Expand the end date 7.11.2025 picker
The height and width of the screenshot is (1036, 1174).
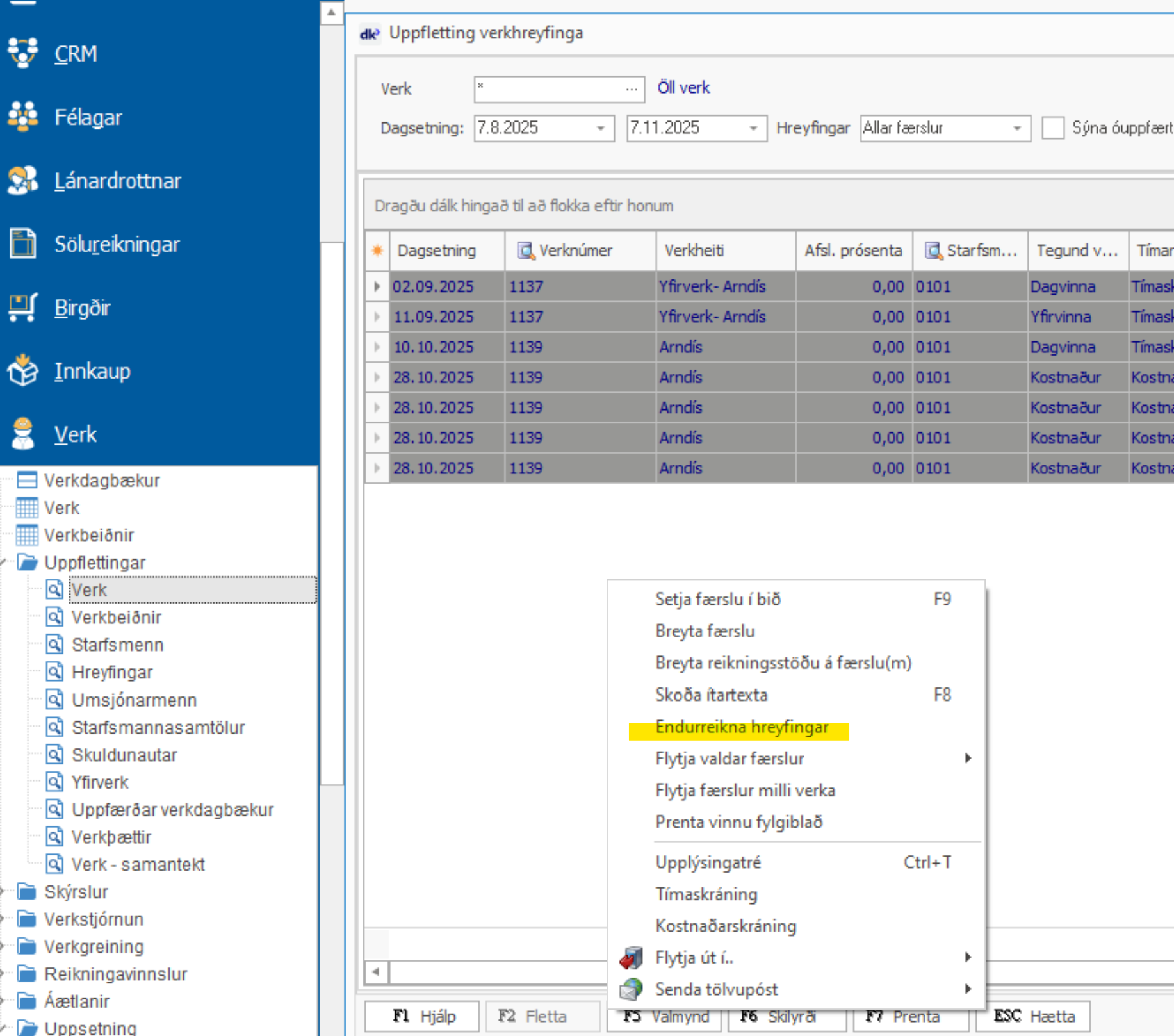click(x=753, y=128)
